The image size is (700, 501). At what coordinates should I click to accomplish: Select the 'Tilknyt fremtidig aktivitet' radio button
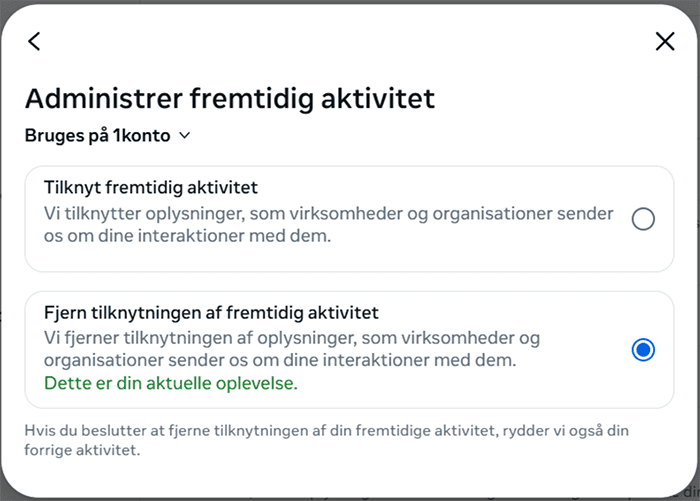tap(643, 219)
